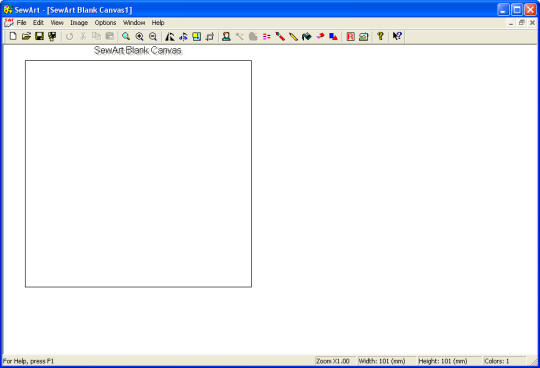Select the red paintbrush tool
540x368 pixels.
280,36
